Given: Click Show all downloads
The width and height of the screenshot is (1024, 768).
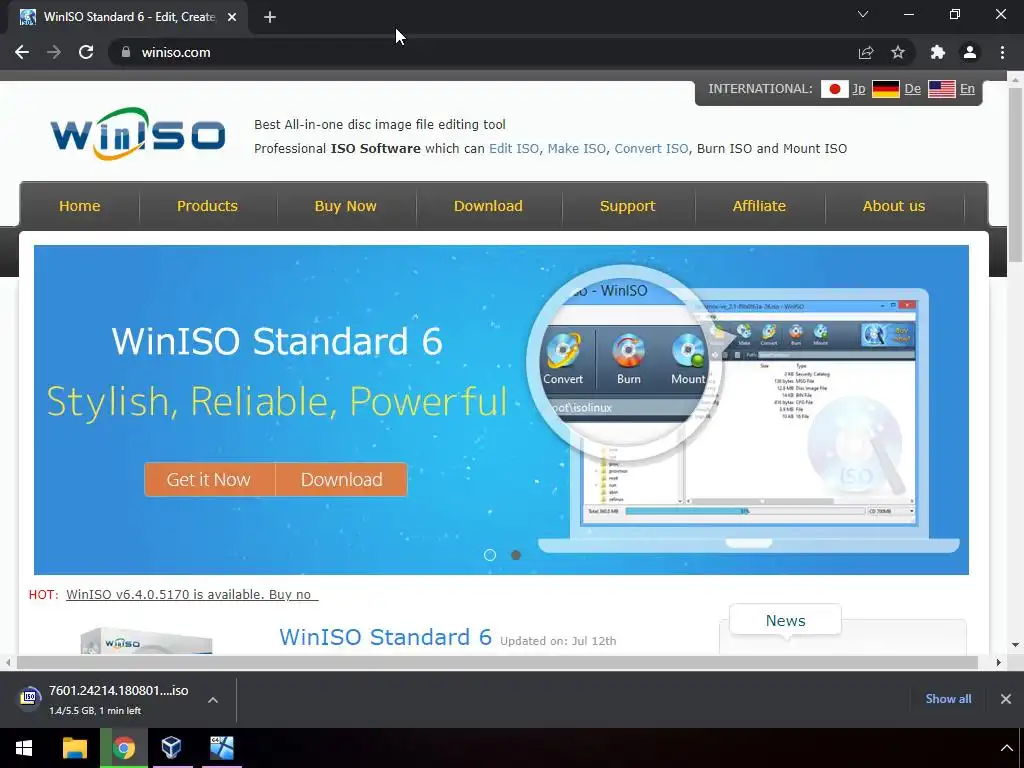Looking at the screenshot, I should pyautogui.click(x=948, y=699).
